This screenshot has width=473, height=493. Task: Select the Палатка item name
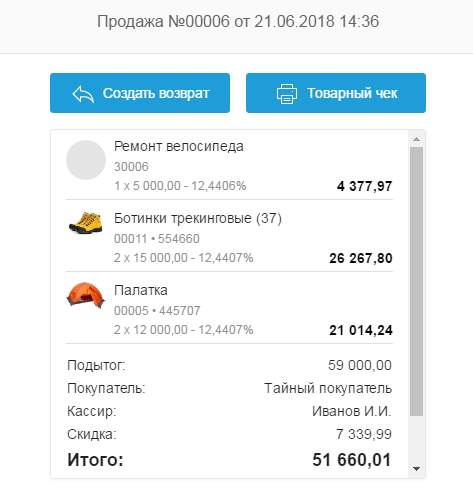(141, 290)
